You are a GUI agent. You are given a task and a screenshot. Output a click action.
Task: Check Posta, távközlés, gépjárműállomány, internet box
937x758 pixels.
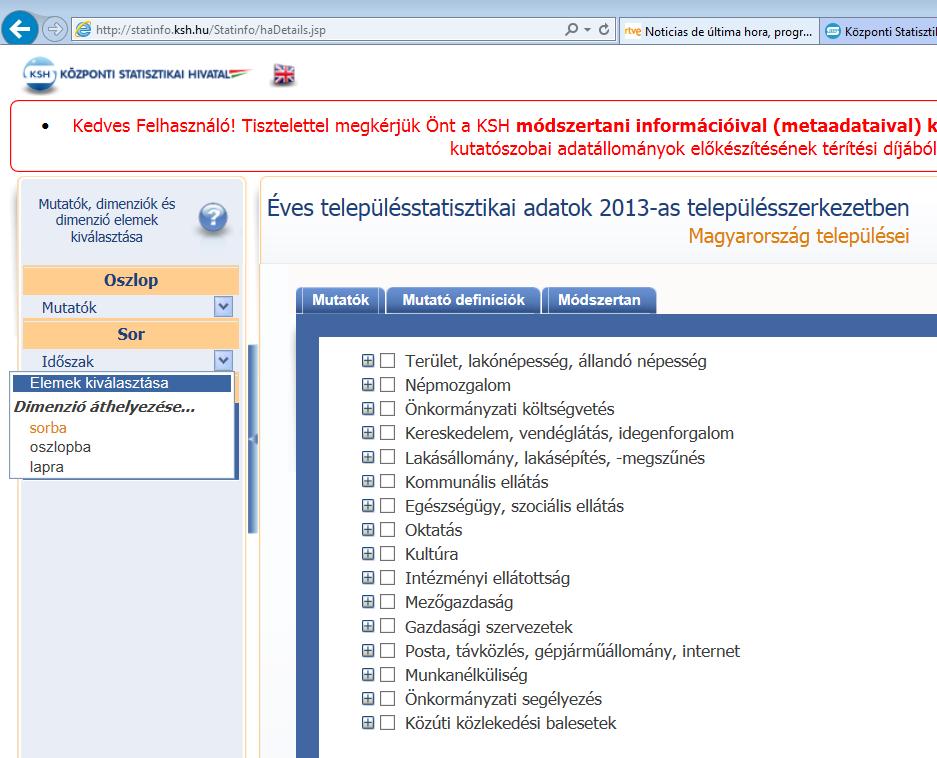(388, 650)
